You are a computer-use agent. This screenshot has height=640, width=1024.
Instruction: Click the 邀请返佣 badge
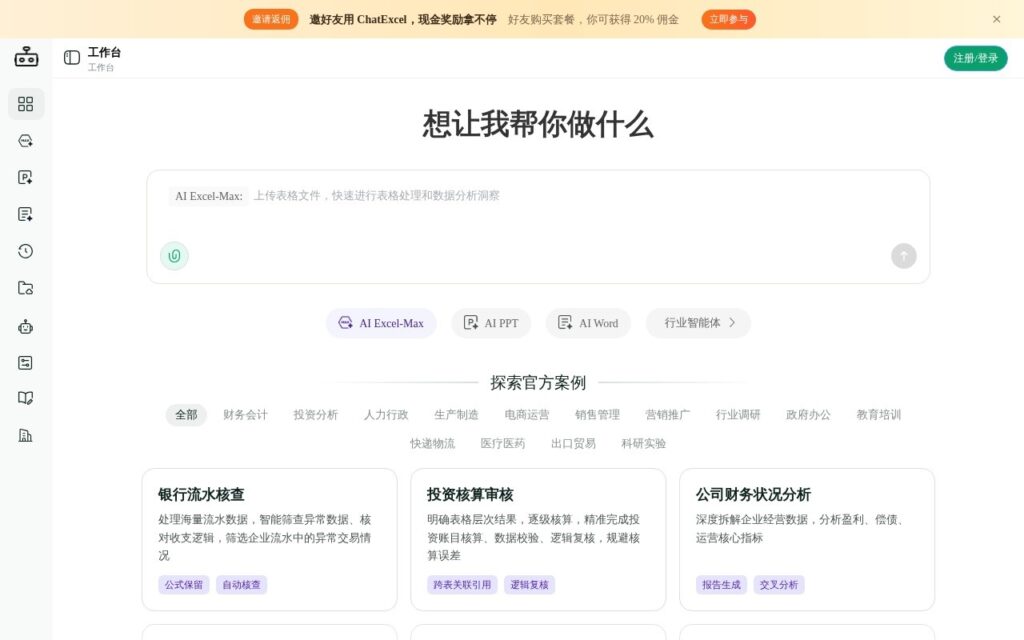pos(271,19)
